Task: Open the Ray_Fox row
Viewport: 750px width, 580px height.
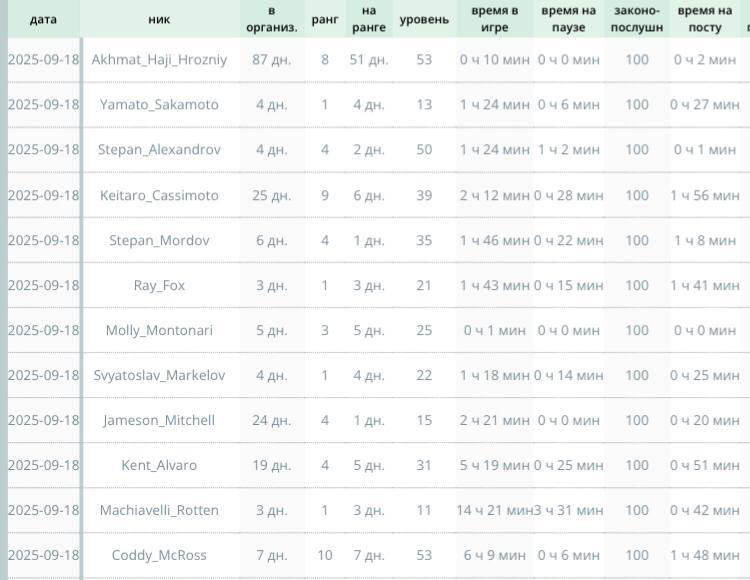Action: pyautogui.click(x=159, y=285)
